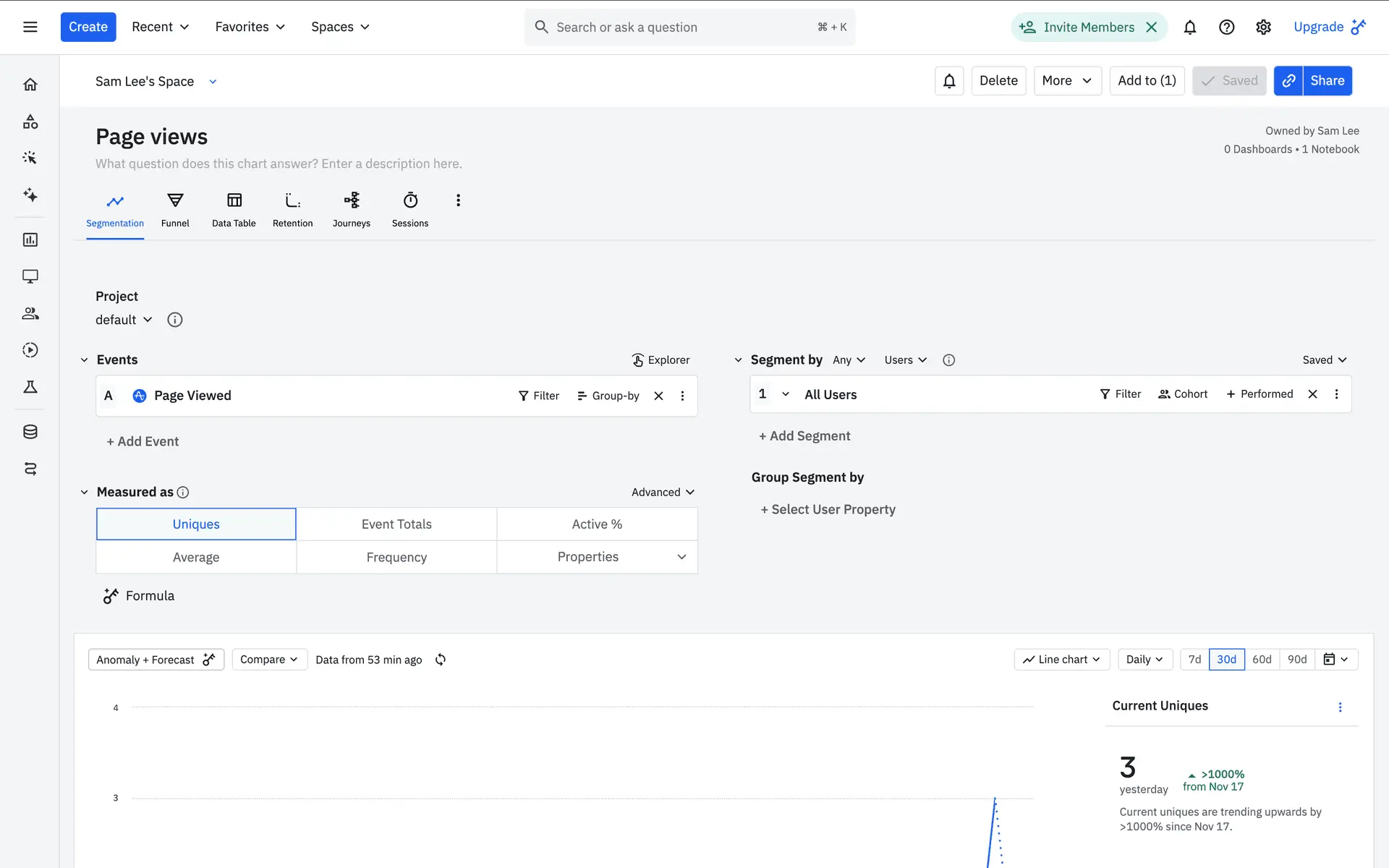Select the Uniques measurement option
This screenshot has width=1389, height=868.
click(196, 524)
